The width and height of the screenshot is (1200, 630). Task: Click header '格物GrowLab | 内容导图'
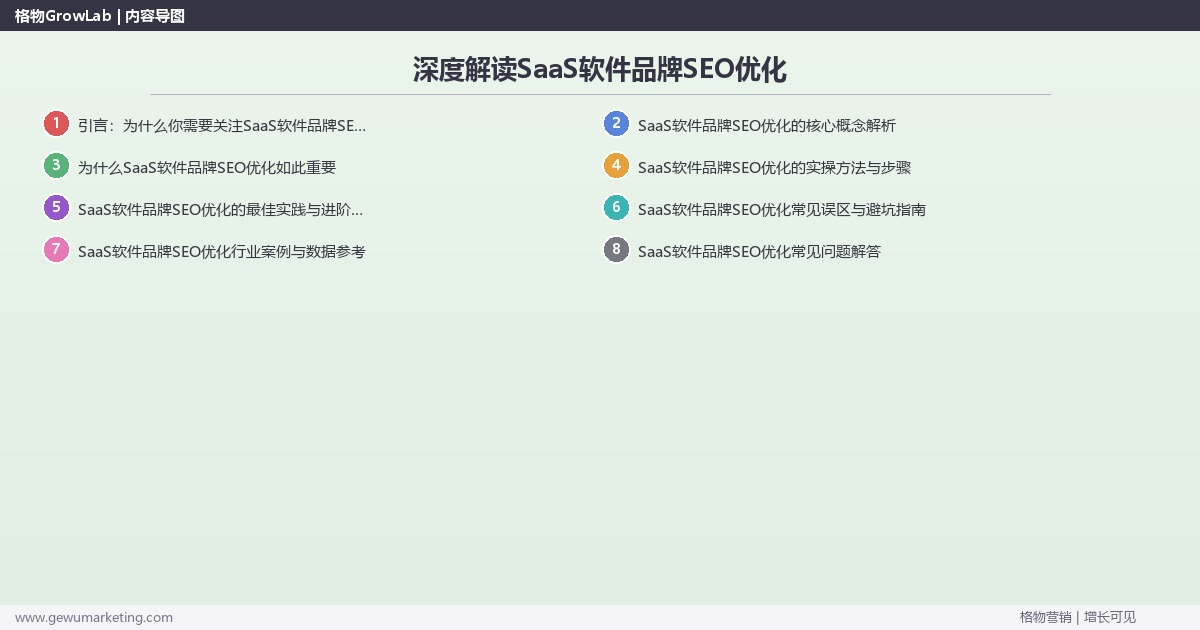coord(100,16)
